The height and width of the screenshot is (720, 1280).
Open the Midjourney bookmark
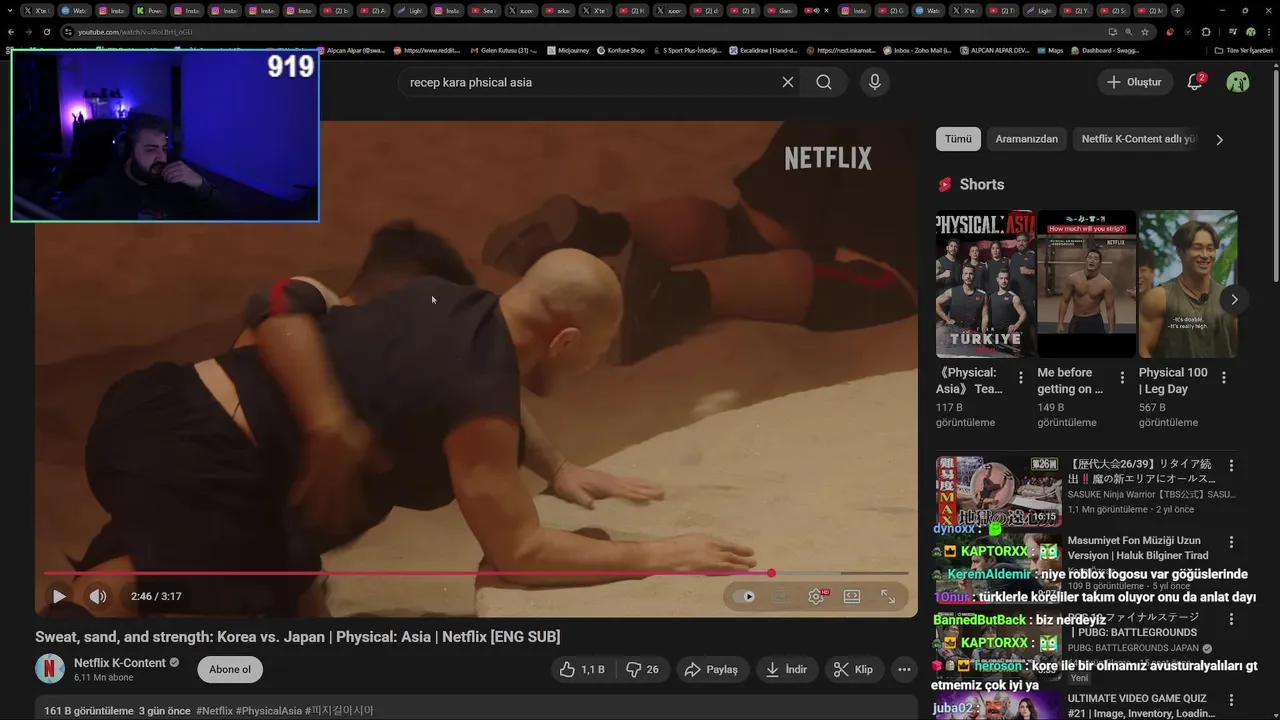pos(570,50)
